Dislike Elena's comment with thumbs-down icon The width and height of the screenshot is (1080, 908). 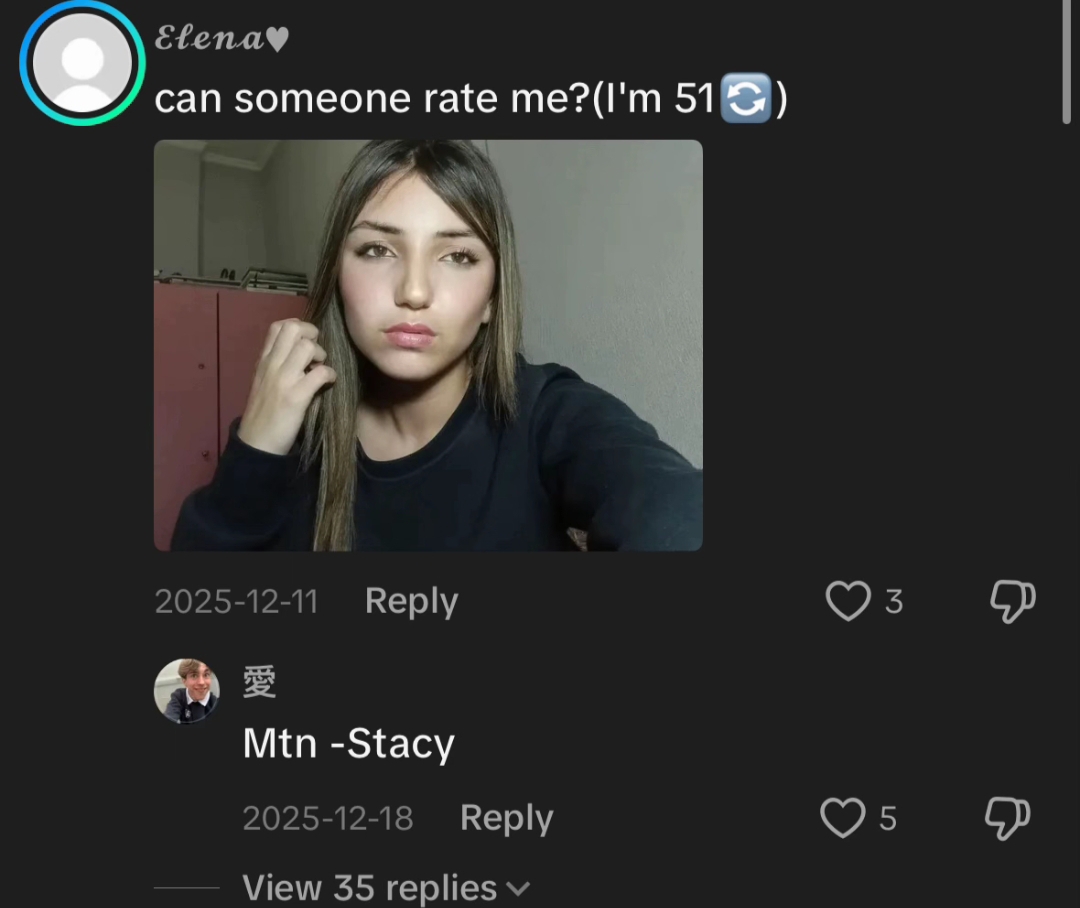click(x=1011, y=601)
